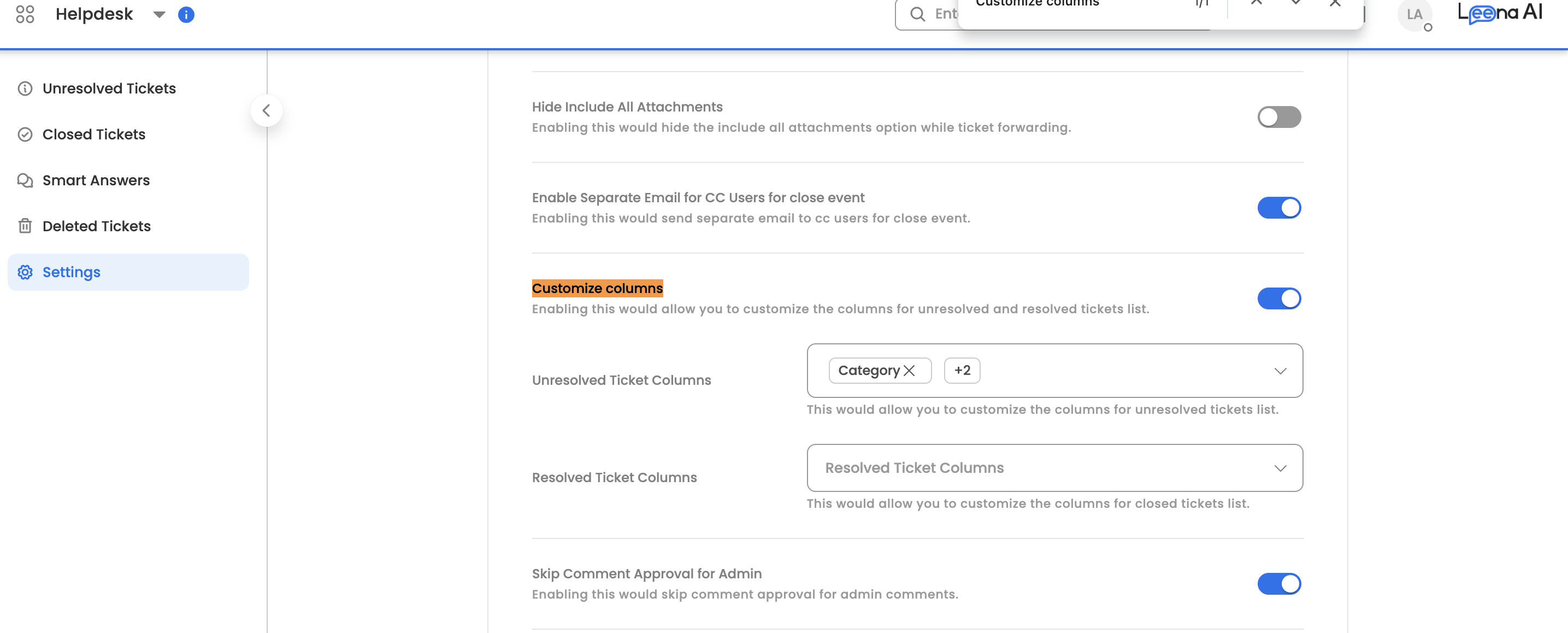Open Smart Answers menu item
The height and width of the screenshot is (633, 1568).
coord(96,180)
